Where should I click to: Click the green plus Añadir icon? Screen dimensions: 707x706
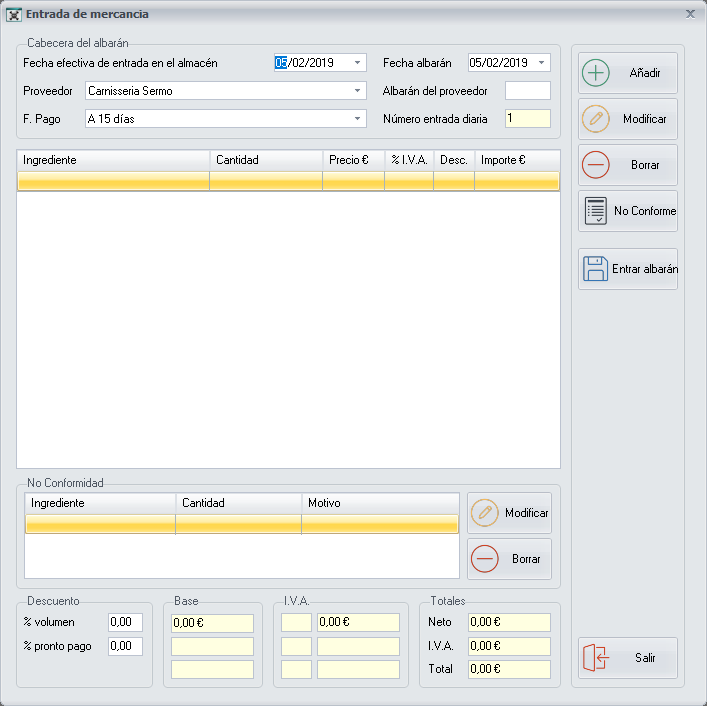pyautogui.click(x=596, y=73)
